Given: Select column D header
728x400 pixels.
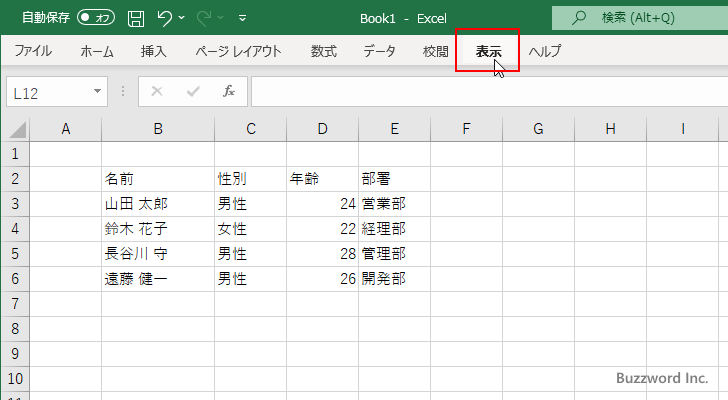Looking at the screenshot, I should coord(323,129).
